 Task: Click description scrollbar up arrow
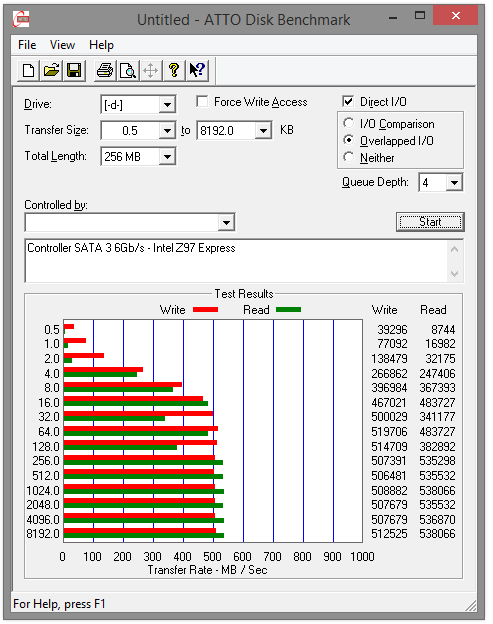click(455, 249)
